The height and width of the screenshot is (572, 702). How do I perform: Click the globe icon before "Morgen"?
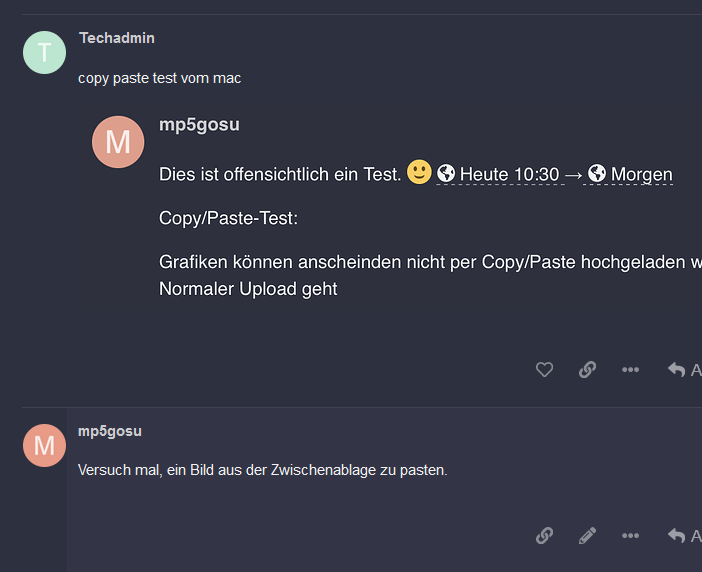pyautogui.click(x=597, y=174)
